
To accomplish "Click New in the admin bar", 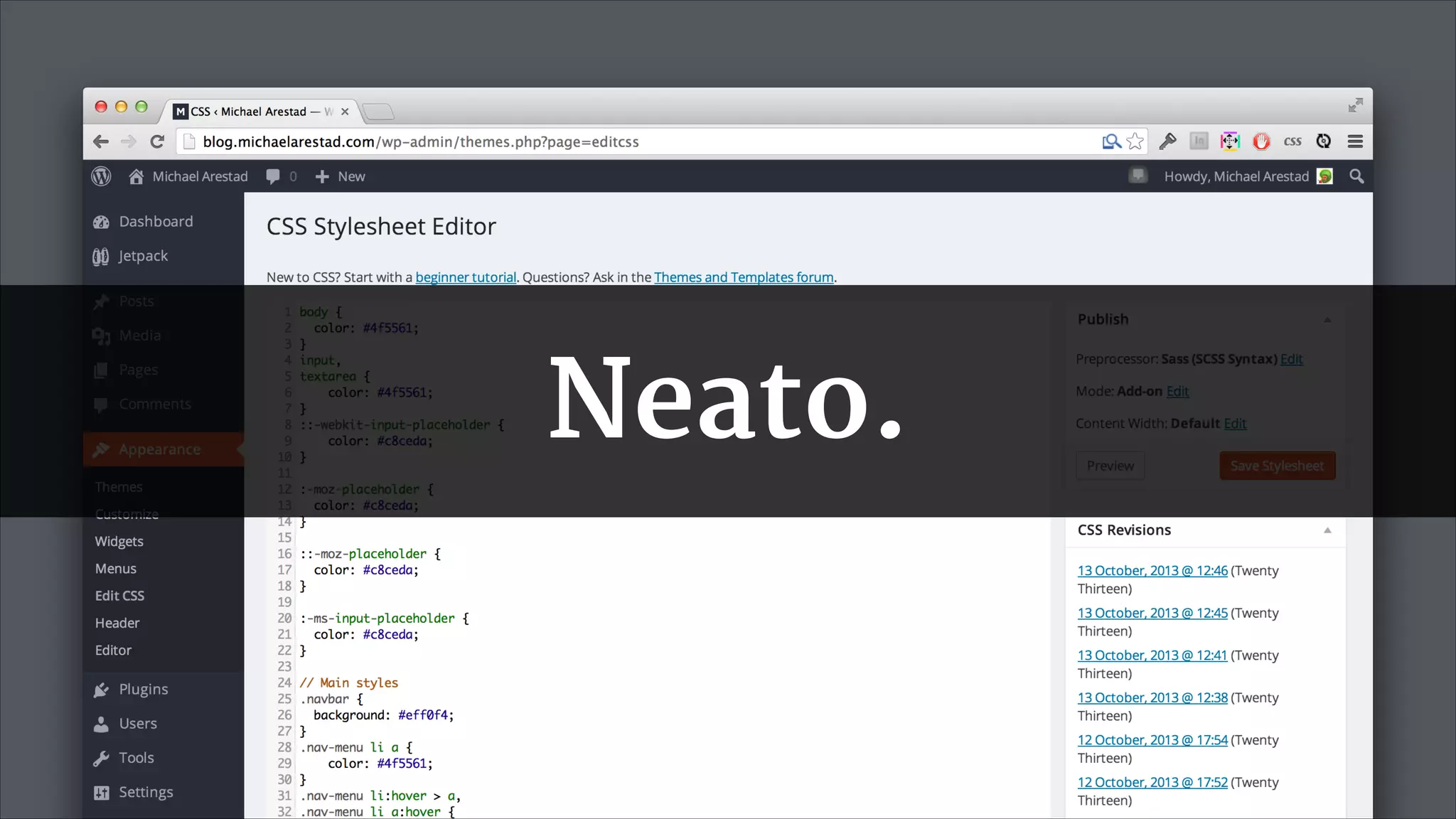I will (x=341, y=176).
